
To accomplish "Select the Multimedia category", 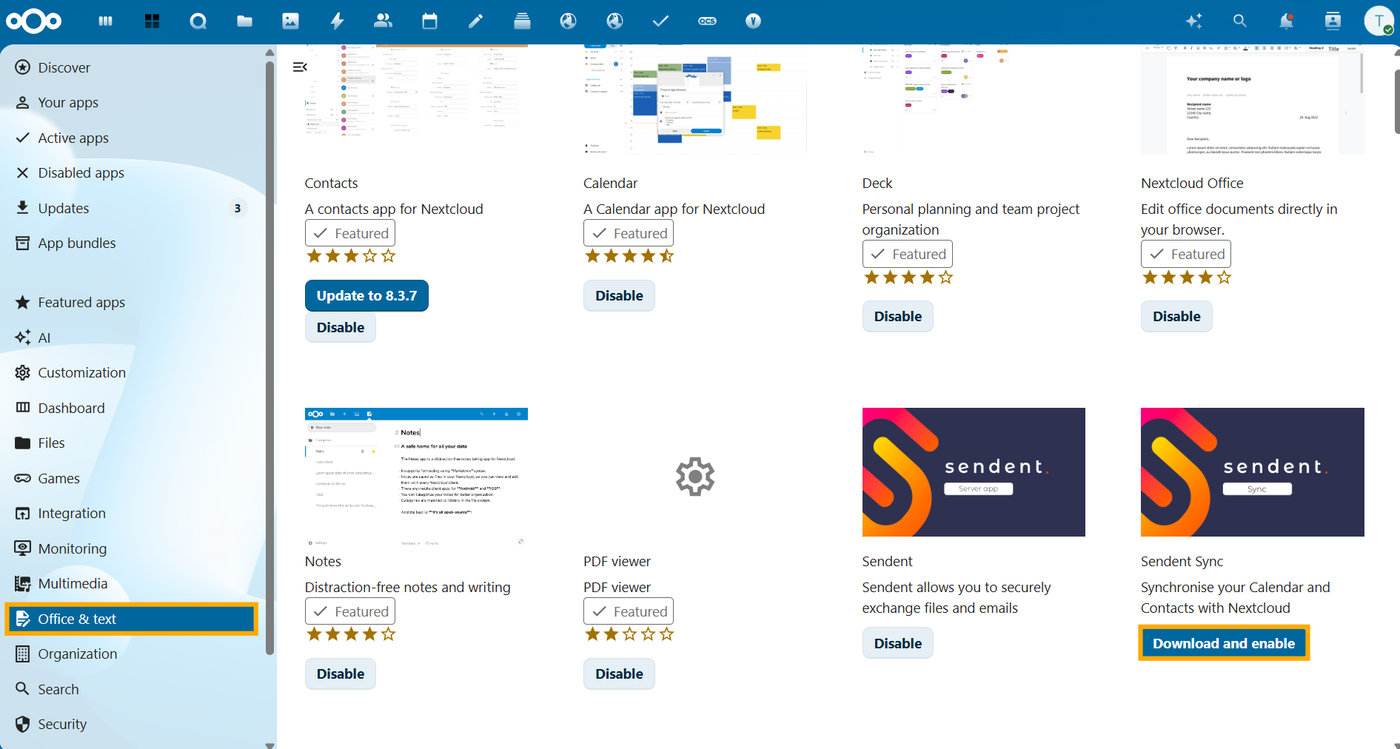I will click(132, 583).
